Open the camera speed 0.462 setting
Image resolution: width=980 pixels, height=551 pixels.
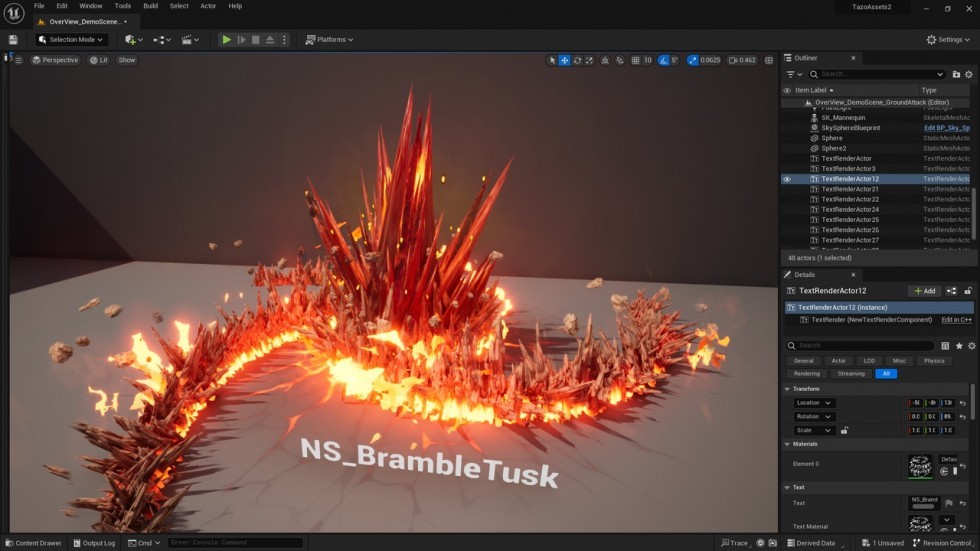coord(742,60)
